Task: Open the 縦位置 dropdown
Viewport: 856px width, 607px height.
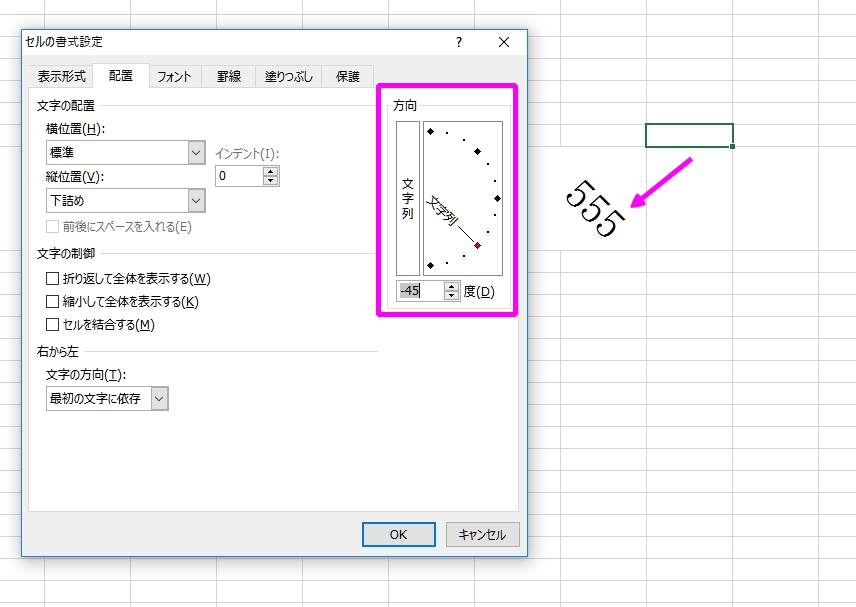Action: pos(196,201)
